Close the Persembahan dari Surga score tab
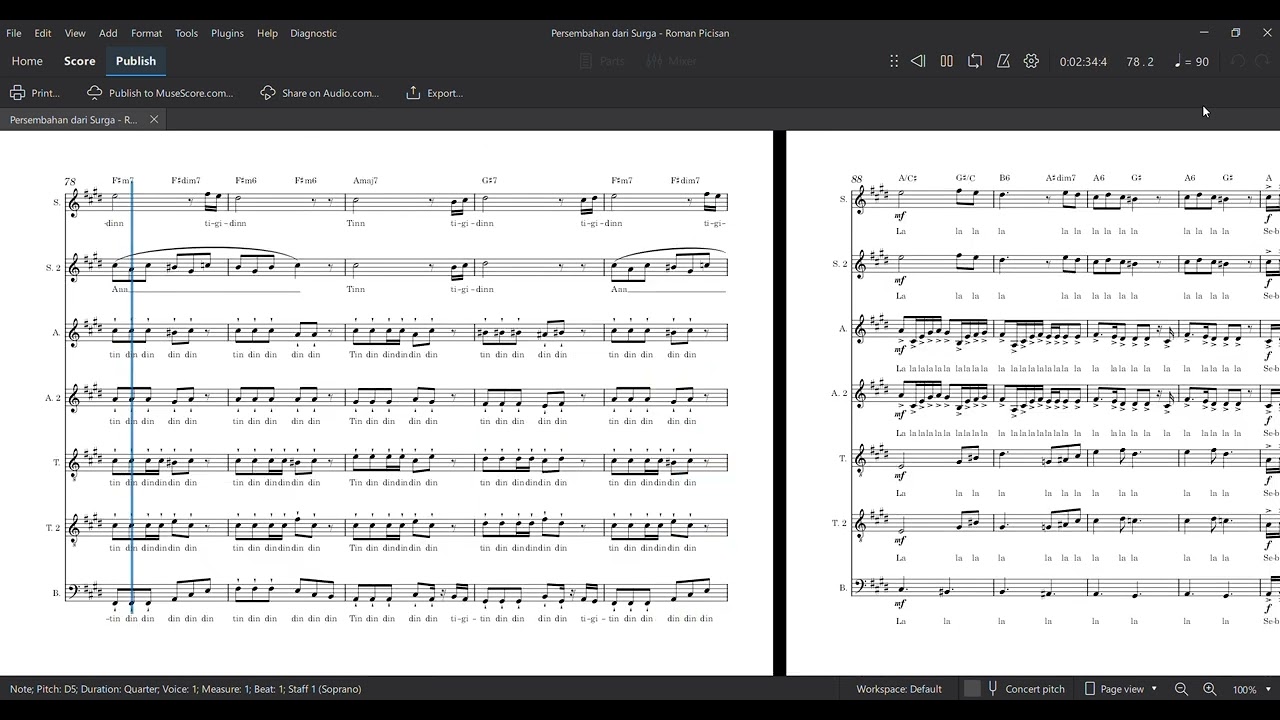This screenshot has height=720, width=1280. (x=154, y=119)
